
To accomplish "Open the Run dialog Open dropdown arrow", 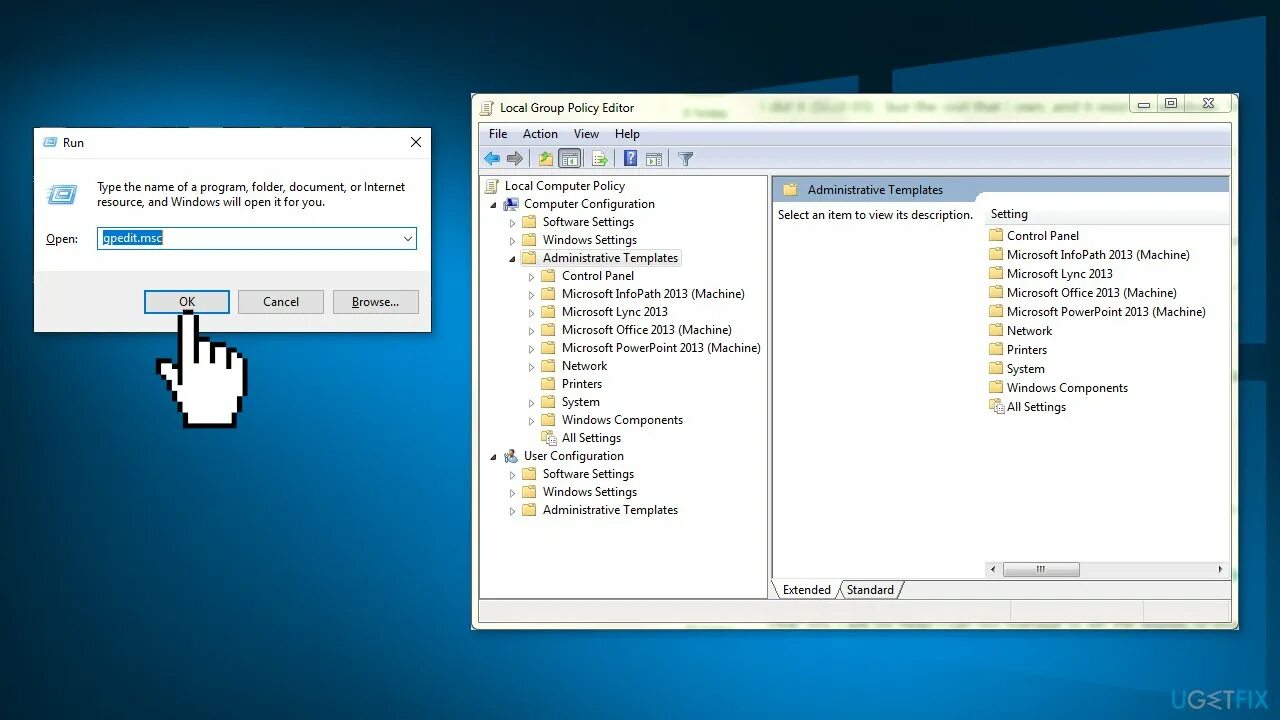I will [407, 239].
